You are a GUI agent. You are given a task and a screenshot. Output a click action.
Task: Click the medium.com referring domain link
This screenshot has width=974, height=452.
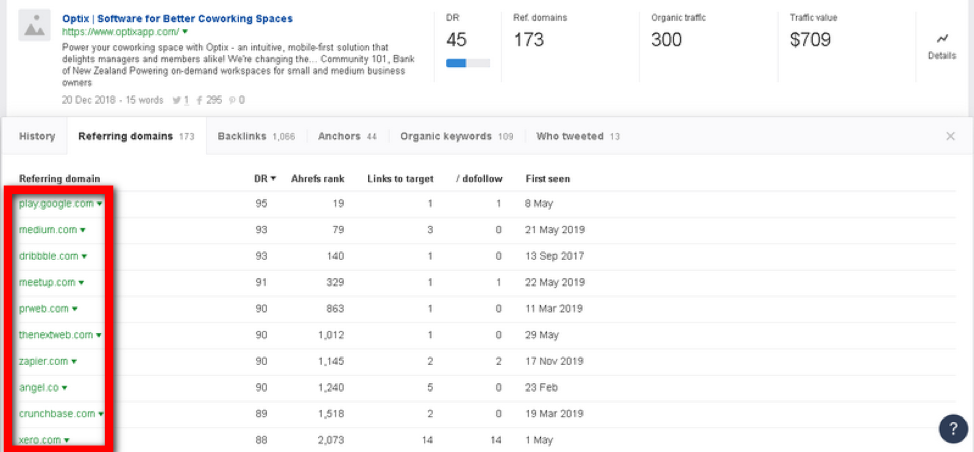47,230
